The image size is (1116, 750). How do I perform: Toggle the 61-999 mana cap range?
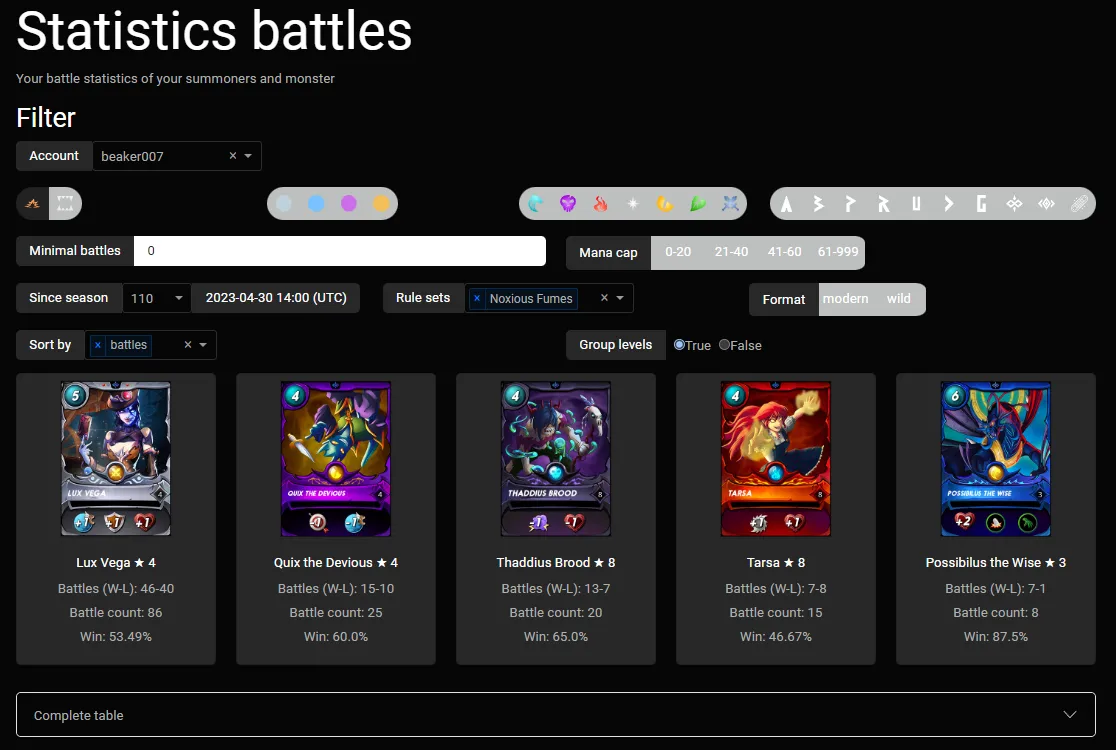[x=838, y=252]
